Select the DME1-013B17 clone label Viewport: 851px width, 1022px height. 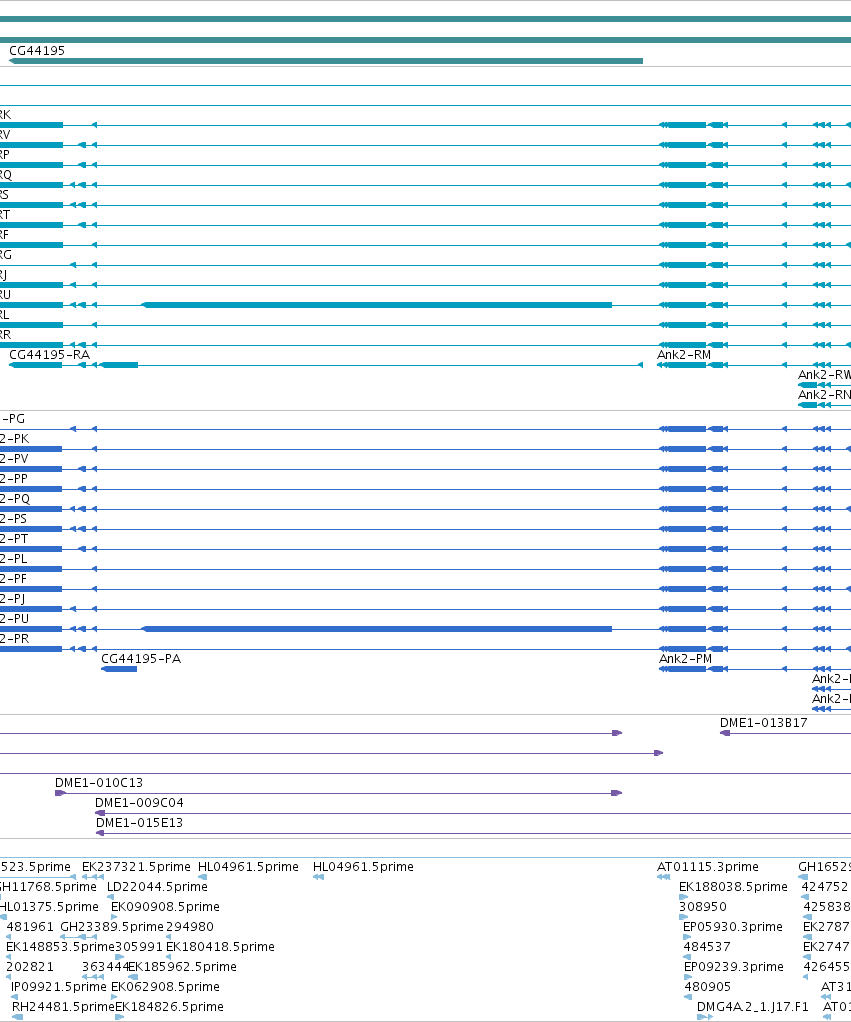[x=764, y=723]
